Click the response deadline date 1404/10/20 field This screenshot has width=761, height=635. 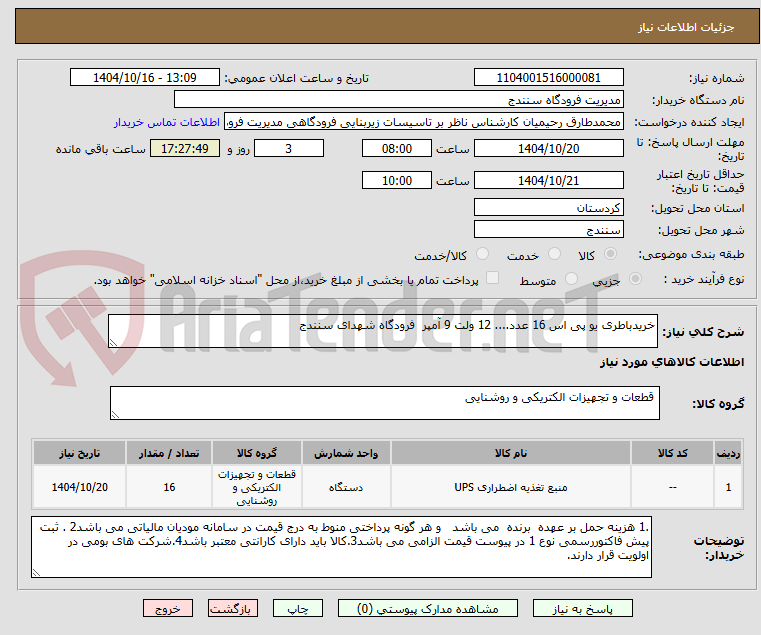point(548,149)
